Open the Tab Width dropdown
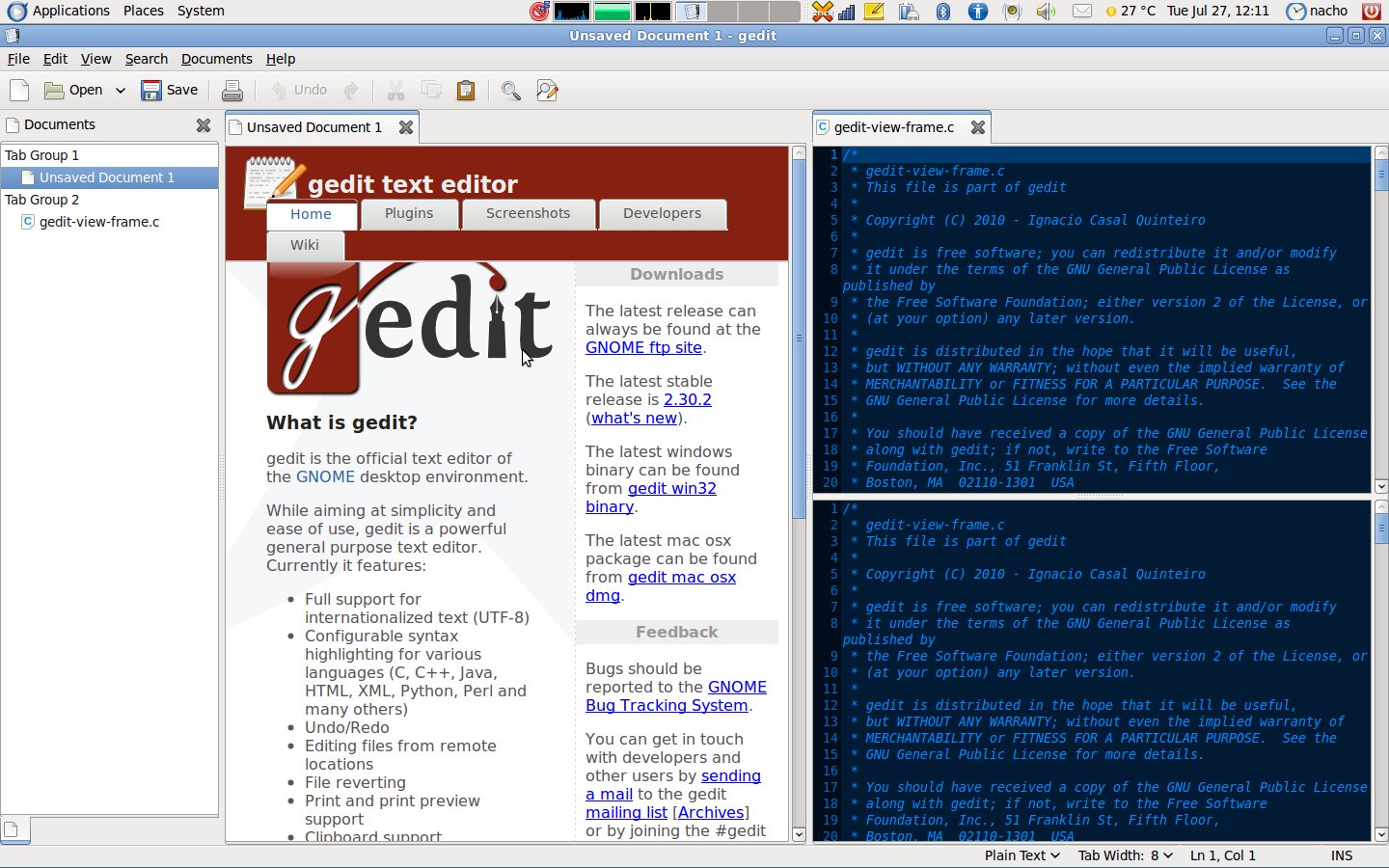The height and width of the screenshot is (868, 1389). point(1126,855)
